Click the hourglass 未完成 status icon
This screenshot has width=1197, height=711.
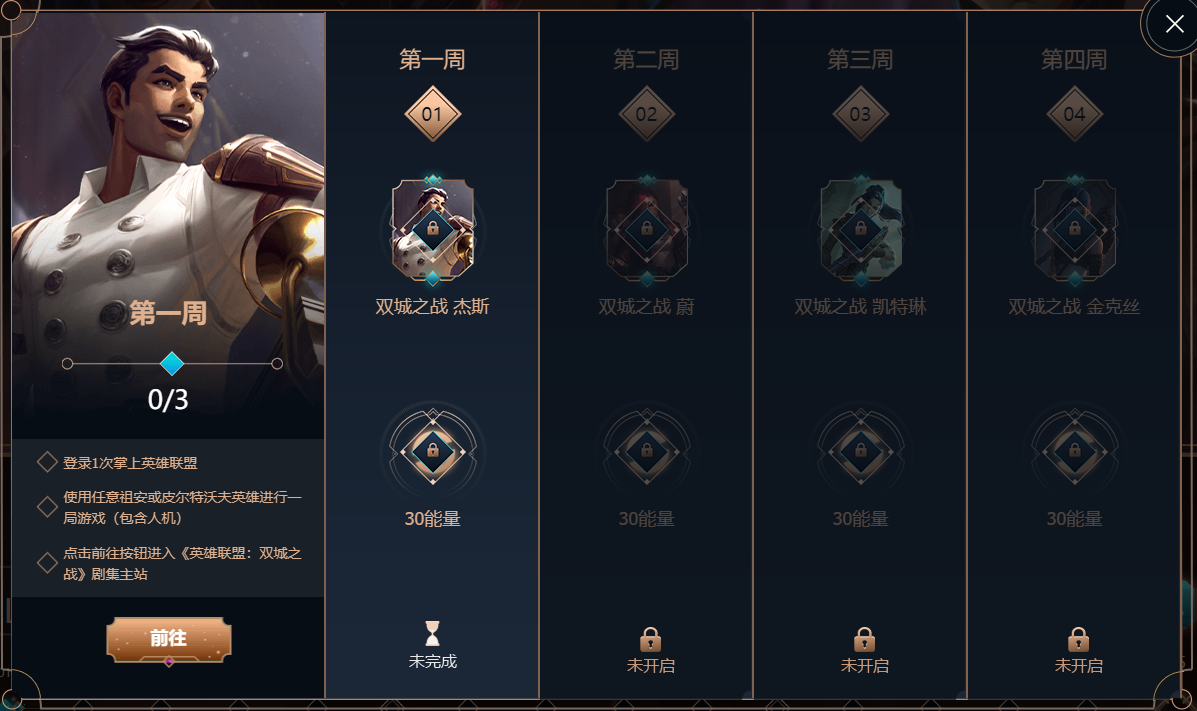coord(432,633)
